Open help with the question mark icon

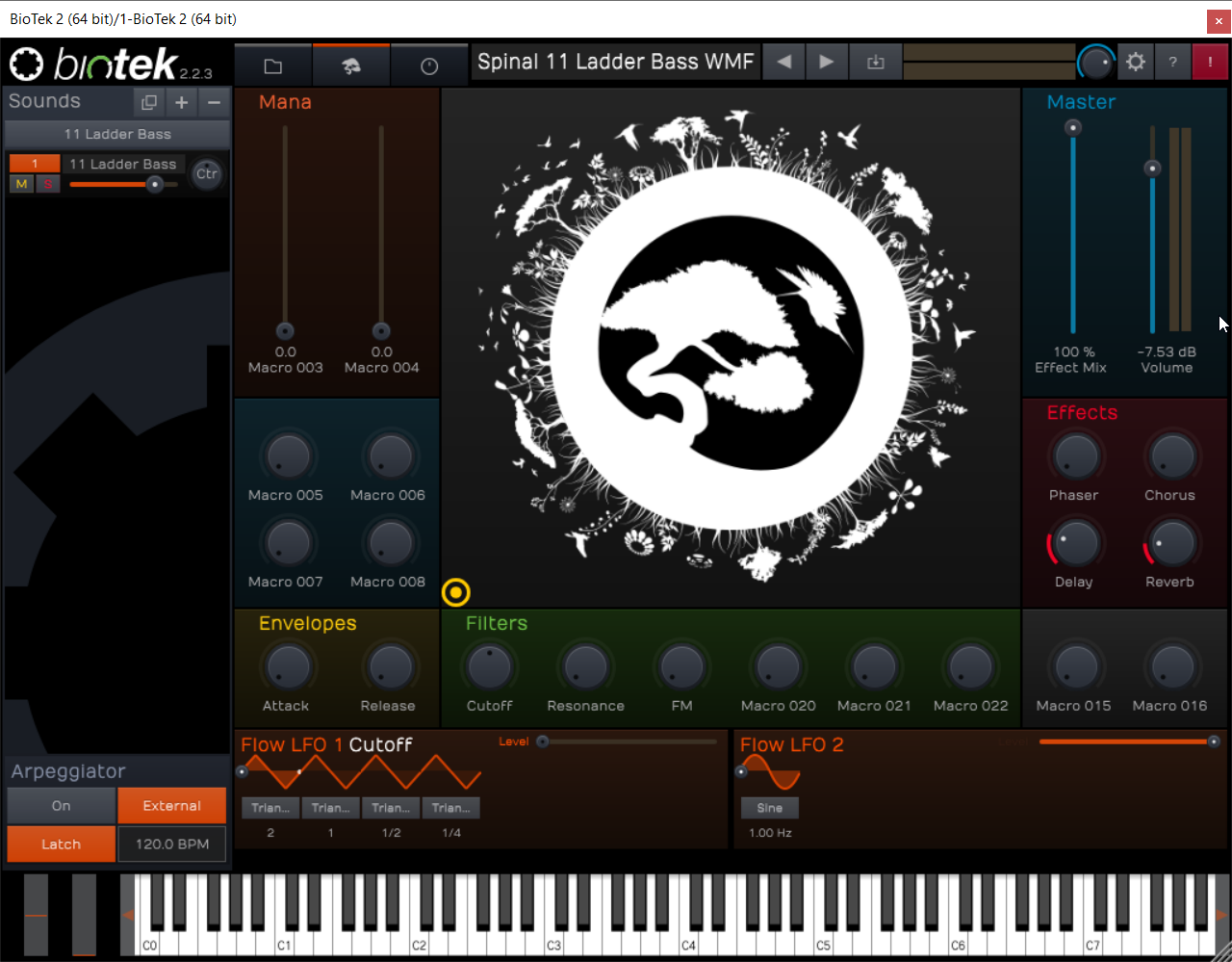point(1172,62)
